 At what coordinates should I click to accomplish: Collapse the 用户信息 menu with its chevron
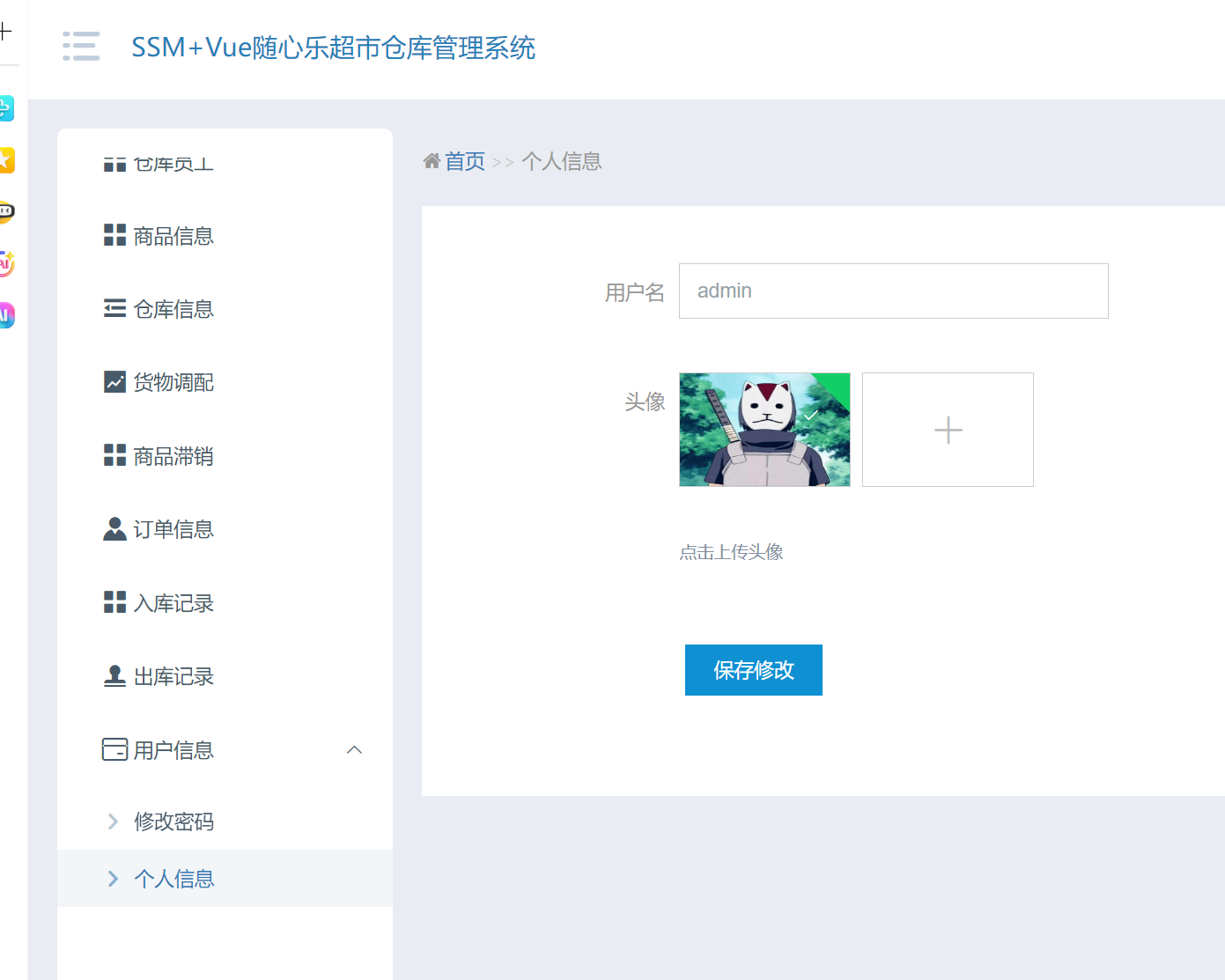click(x=354, y=750)
